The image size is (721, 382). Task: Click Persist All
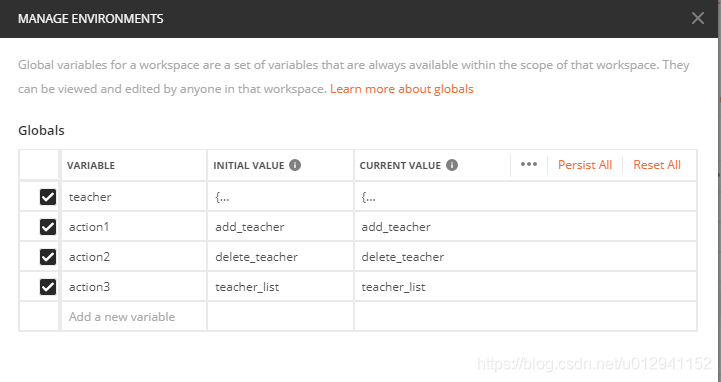[584, 165]
